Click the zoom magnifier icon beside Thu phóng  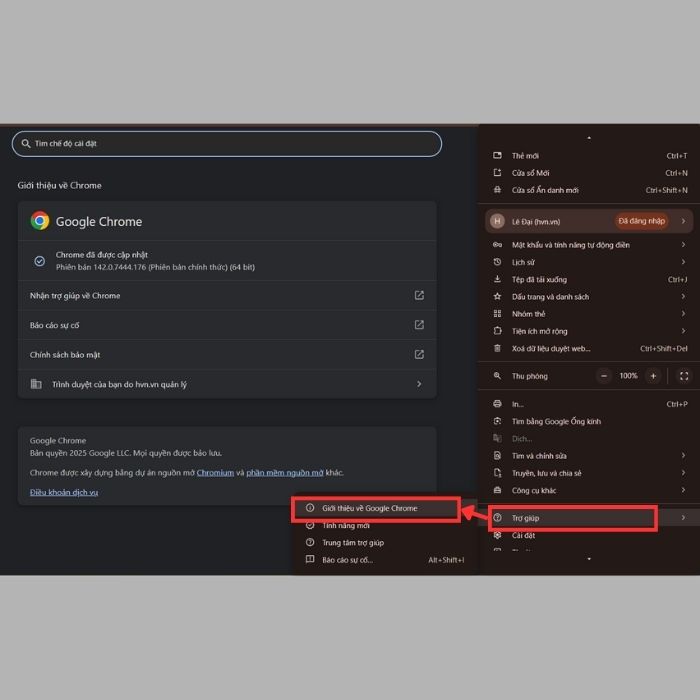[497, 376]
